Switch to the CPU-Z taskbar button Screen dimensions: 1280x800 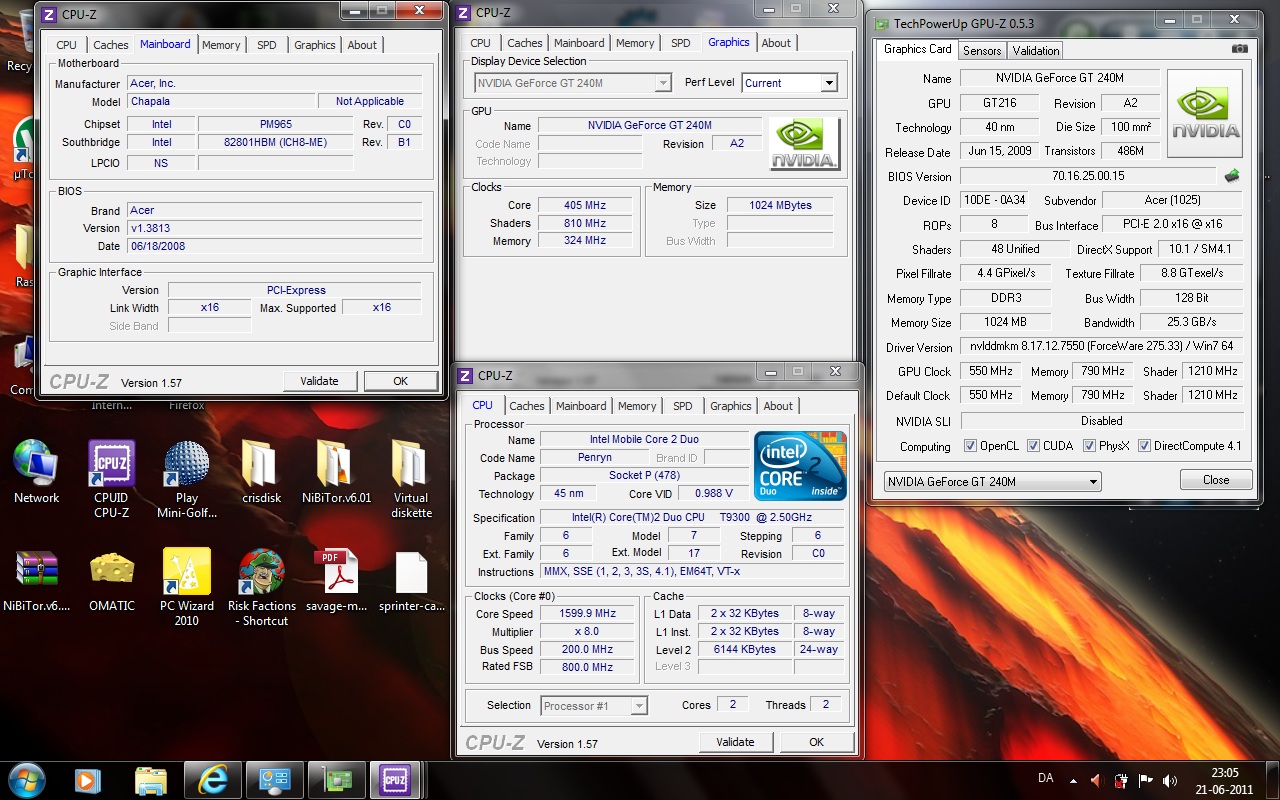click(x=396, y=780)
